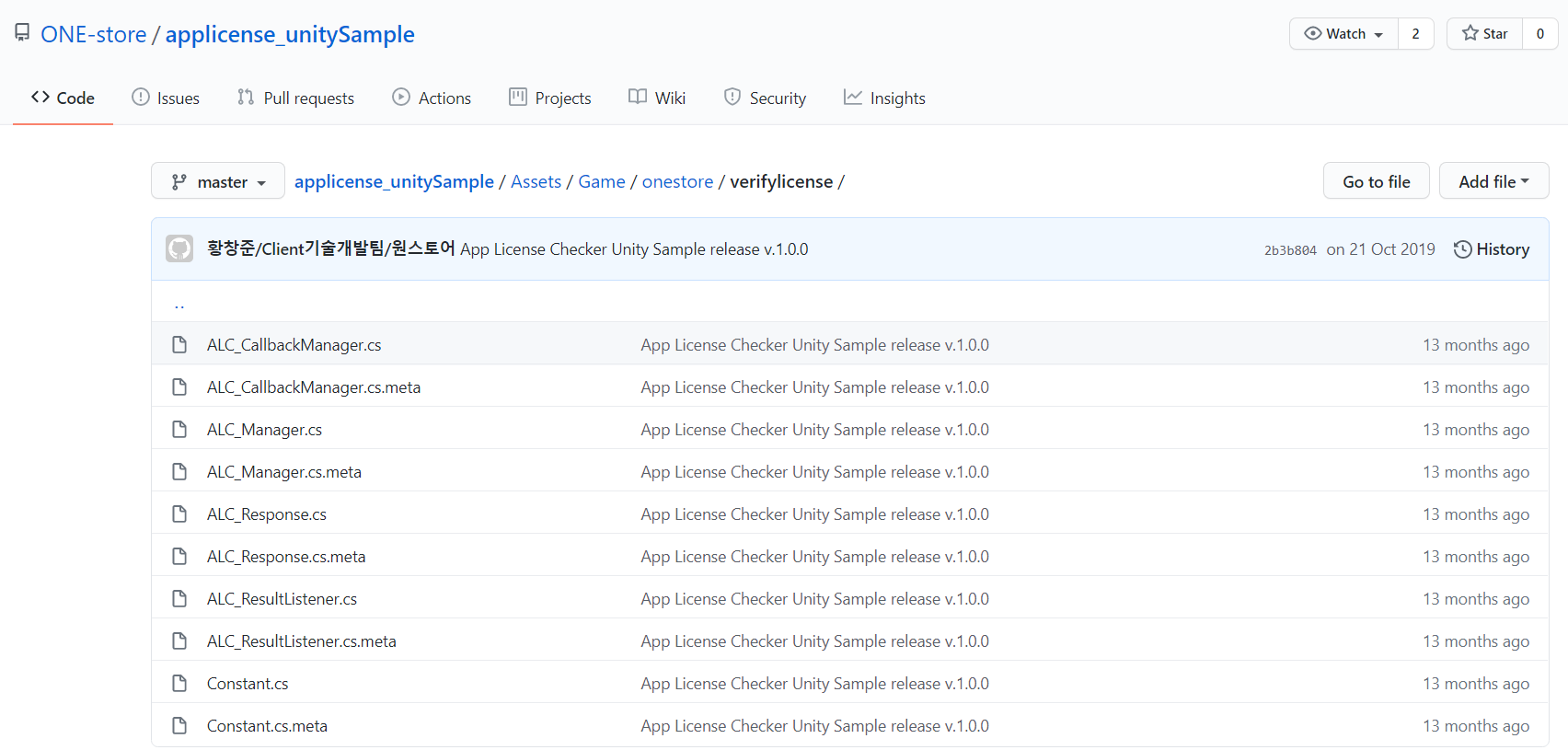Switch to the Code tab
The image size is (1568, 750).
[63, 98]
